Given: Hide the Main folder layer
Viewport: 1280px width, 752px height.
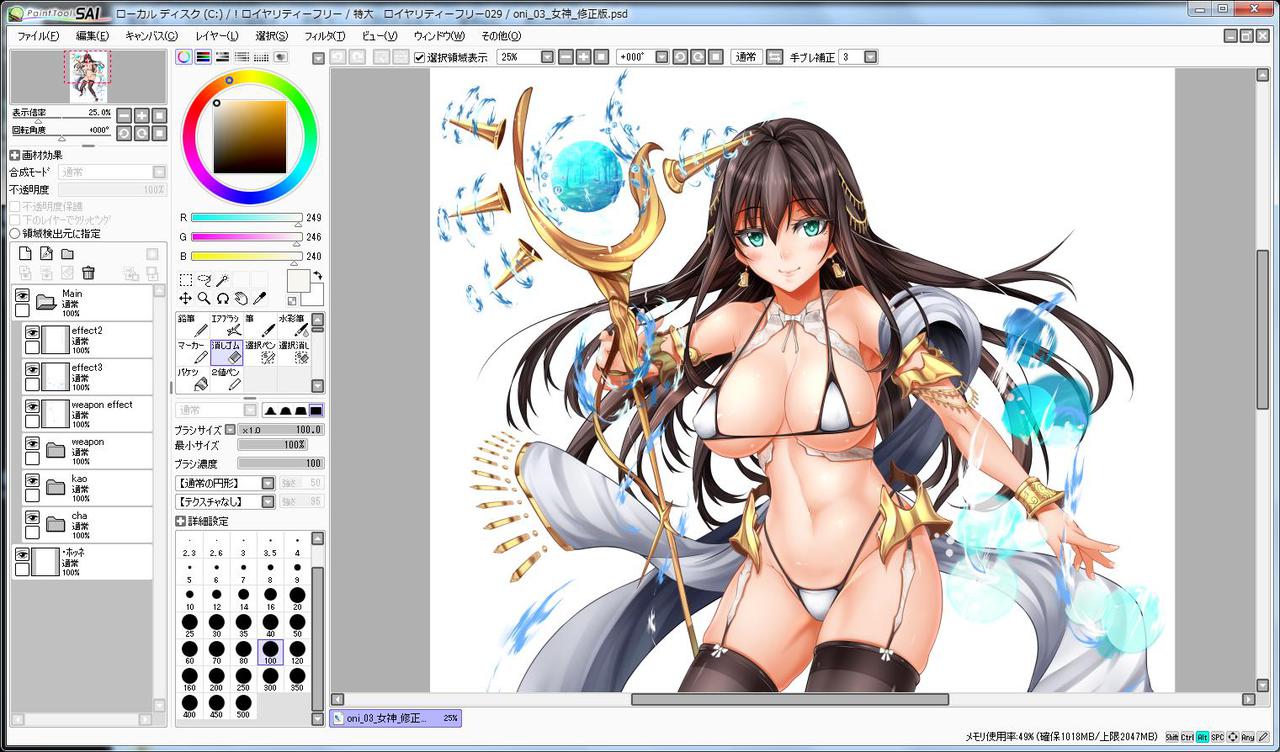Looking at the screenshot, I should (x=22, y=295).
